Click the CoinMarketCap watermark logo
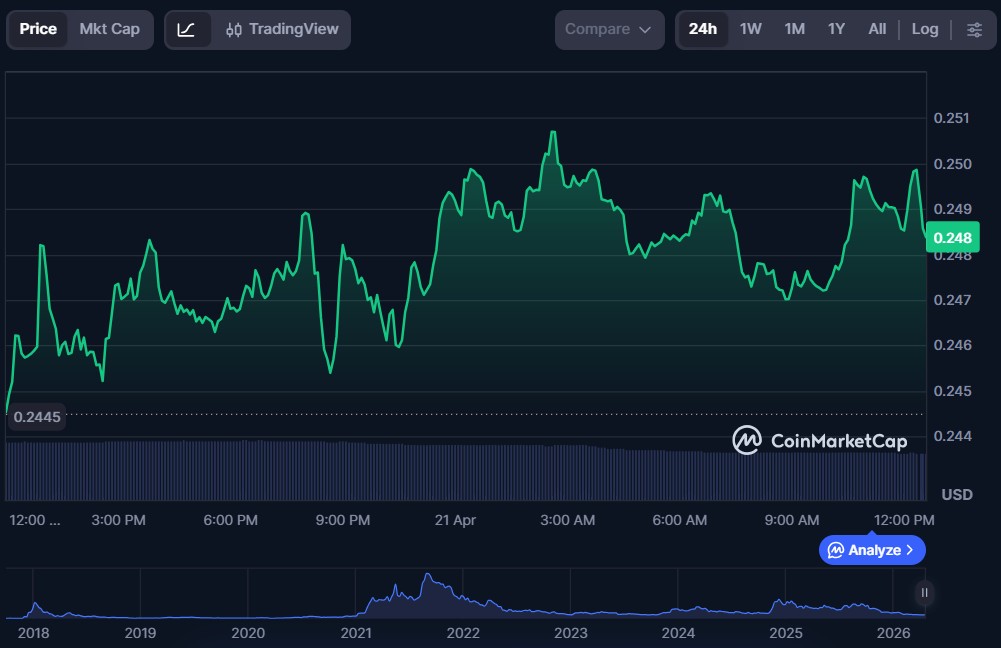The width and height of the screenshot is (1001, 648). click(x=819, y=440)
